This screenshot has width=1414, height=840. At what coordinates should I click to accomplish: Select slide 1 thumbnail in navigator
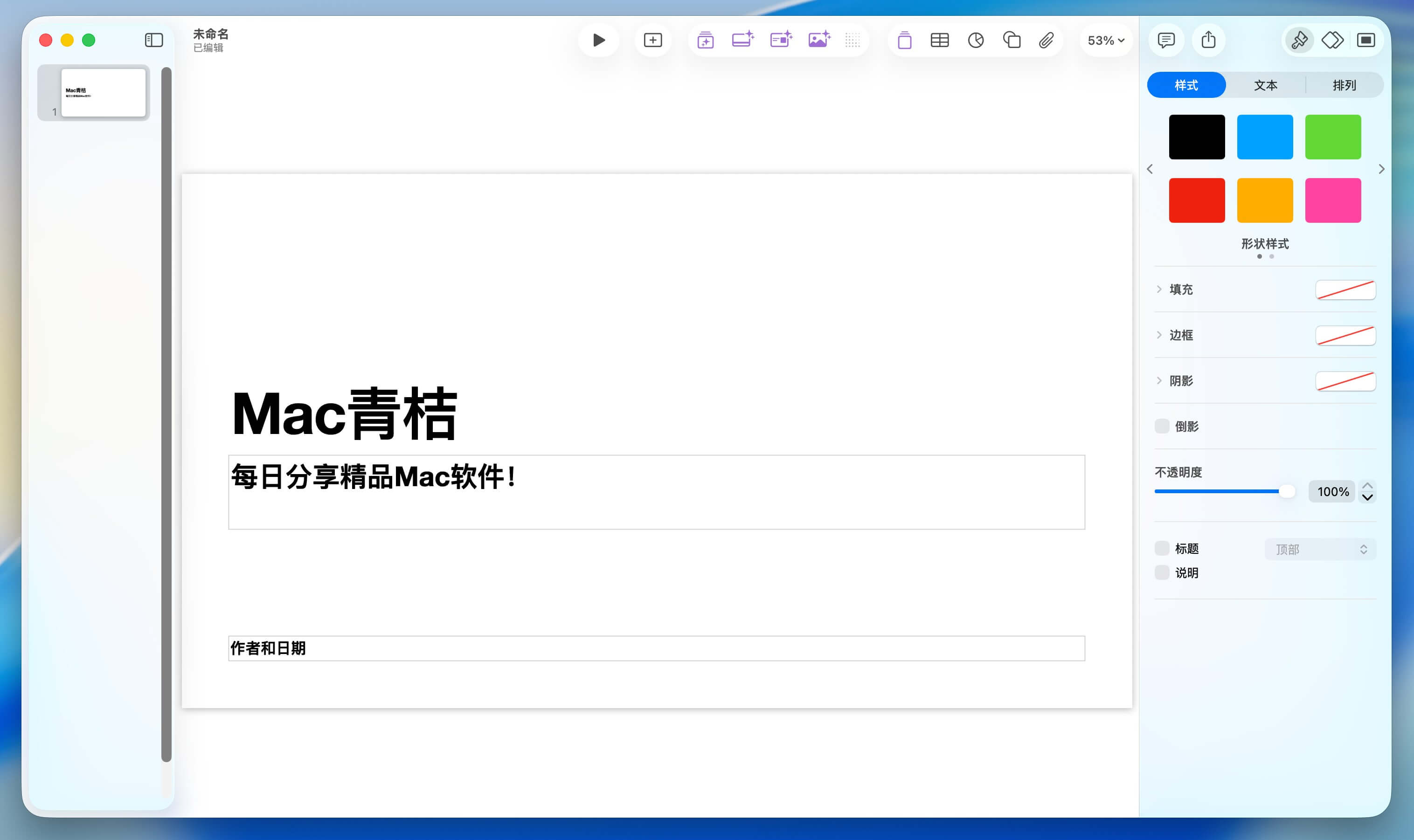(103, 93)
